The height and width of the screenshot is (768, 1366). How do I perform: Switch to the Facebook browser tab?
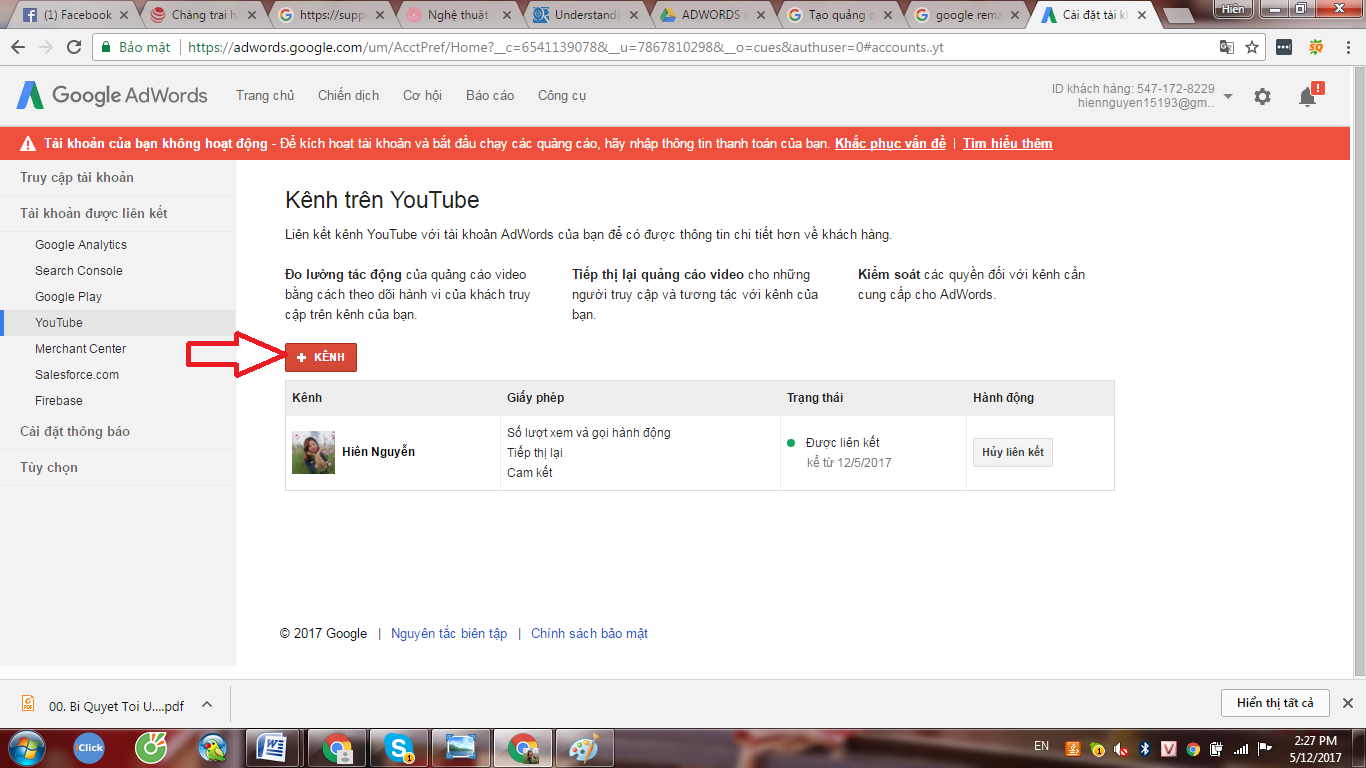70,15
